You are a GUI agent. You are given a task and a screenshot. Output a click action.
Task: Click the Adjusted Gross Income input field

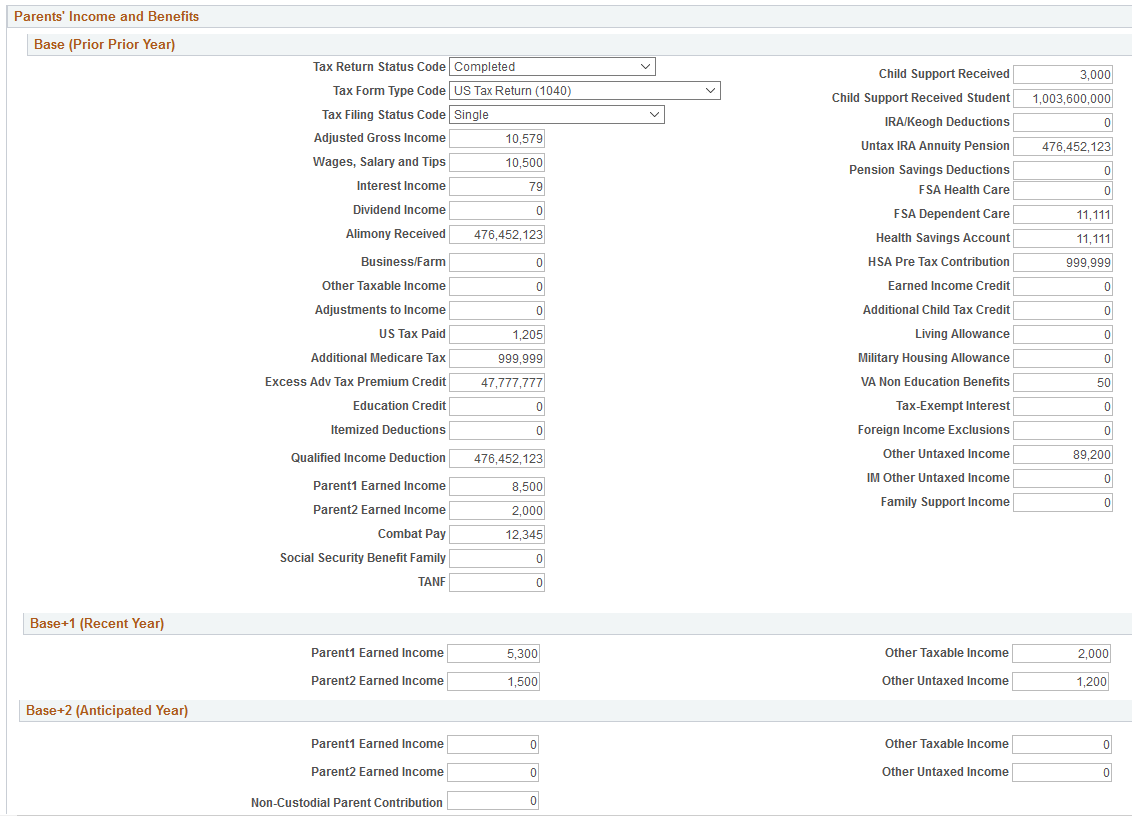(x=496, y=138)
